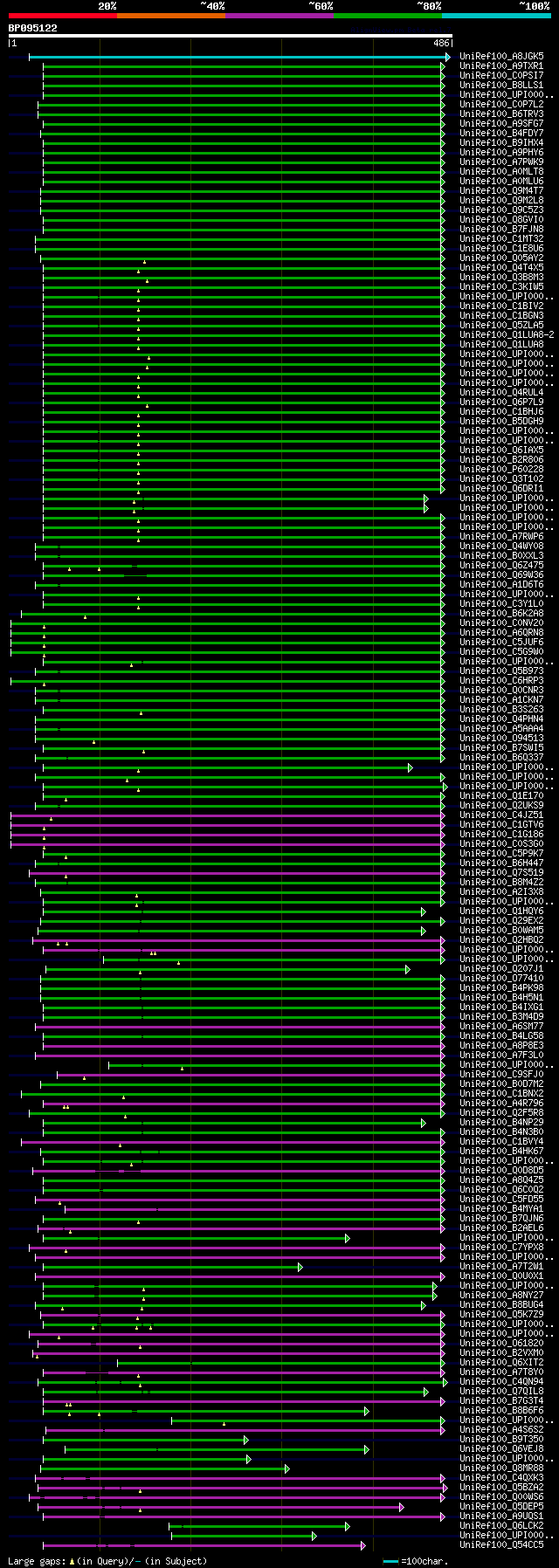Select the UniRef100_C3KIW5 label
The height and width of the screenshot is (1568, 559).
(x=501, y=287)
